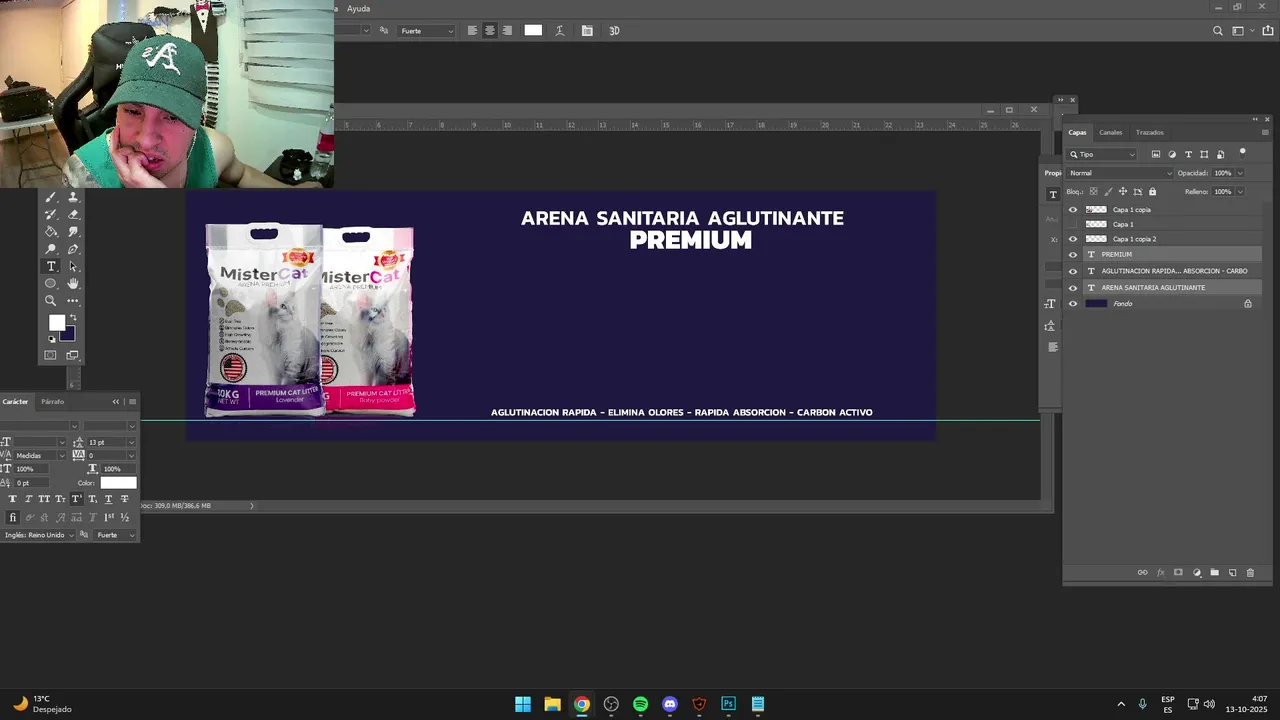Left align text in options bar
Image resolution: width=1280 pixels, height=720 pixels.
pyautogui.click(x=472, y=31)
